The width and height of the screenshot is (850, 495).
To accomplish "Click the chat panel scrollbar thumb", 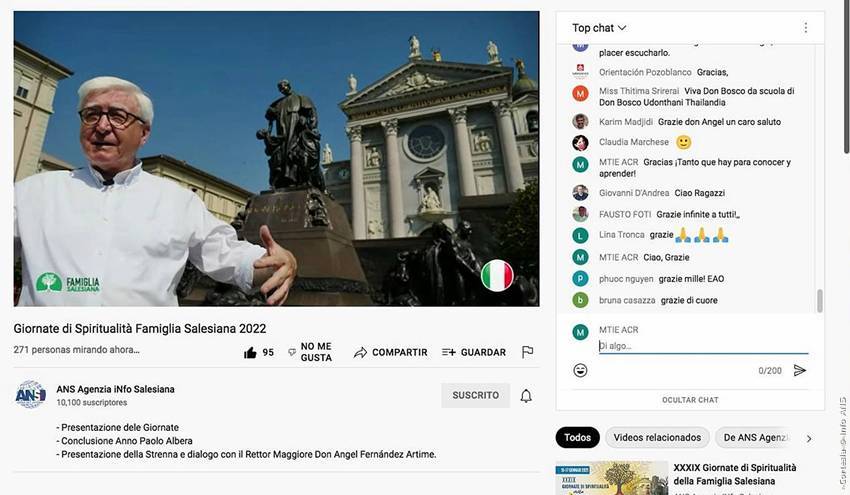I will point(820,301).
